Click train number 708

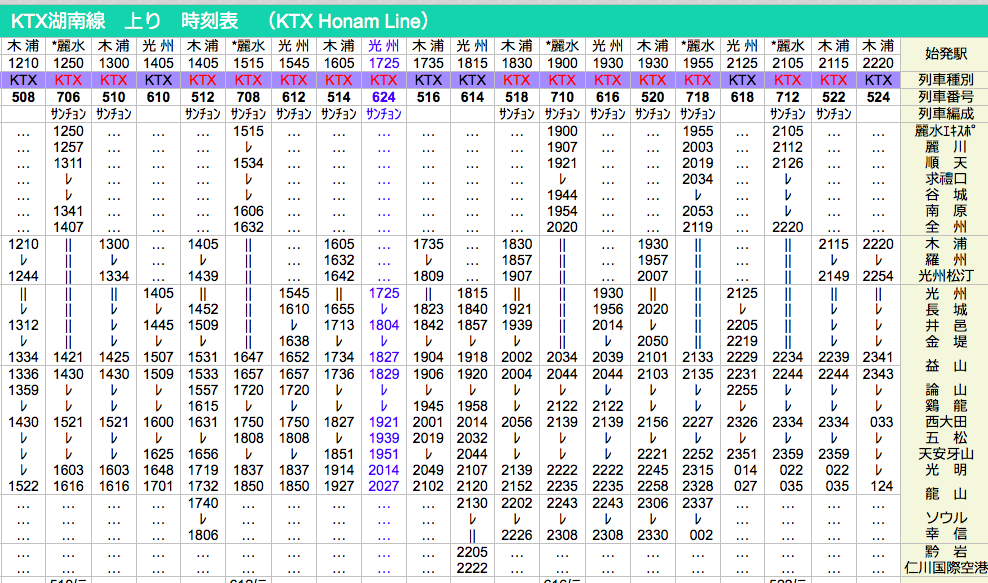click(248, 97)
